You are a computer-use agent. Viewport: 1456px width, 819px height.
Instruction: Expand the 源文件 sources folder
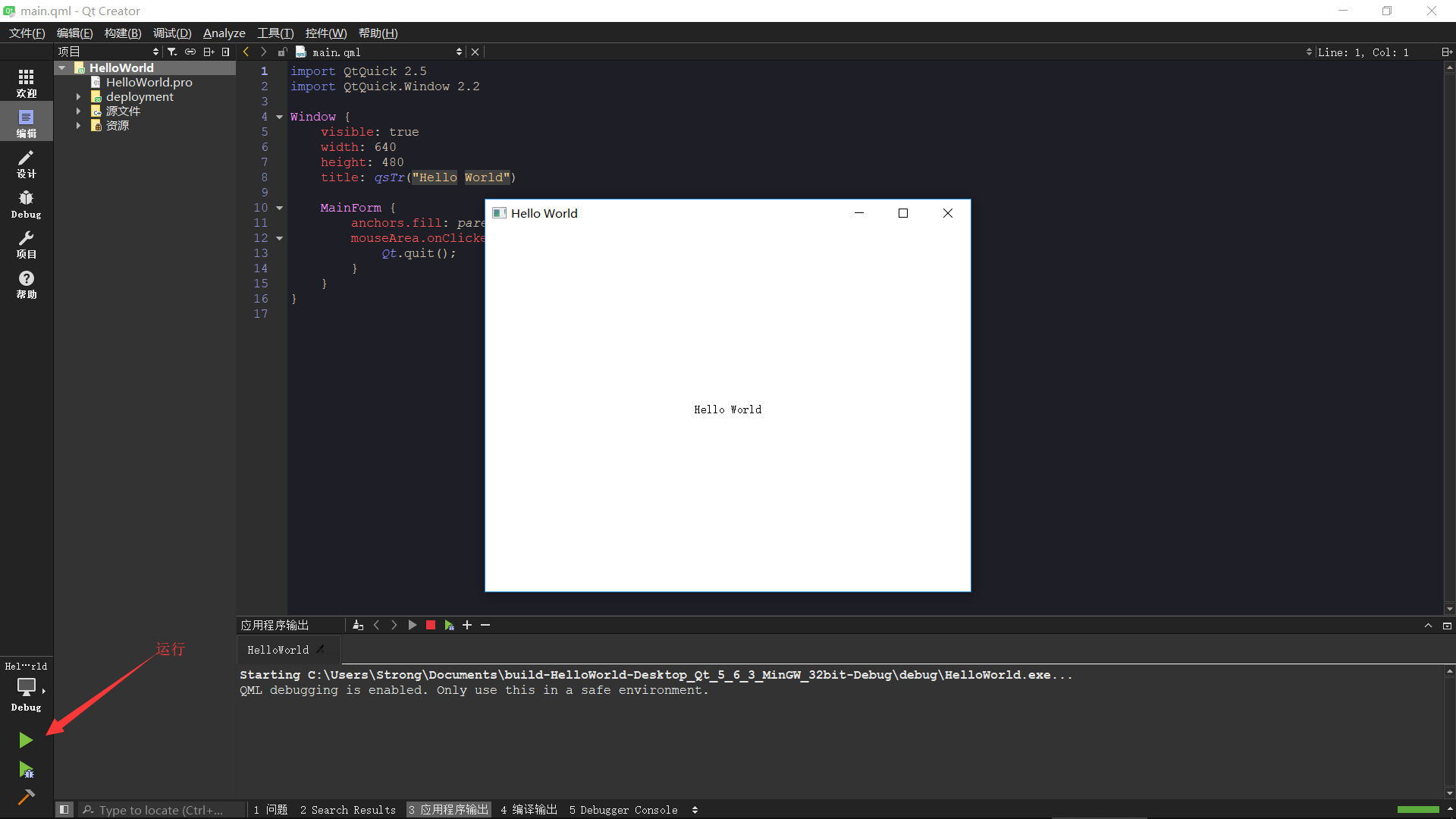pos(78,111)
